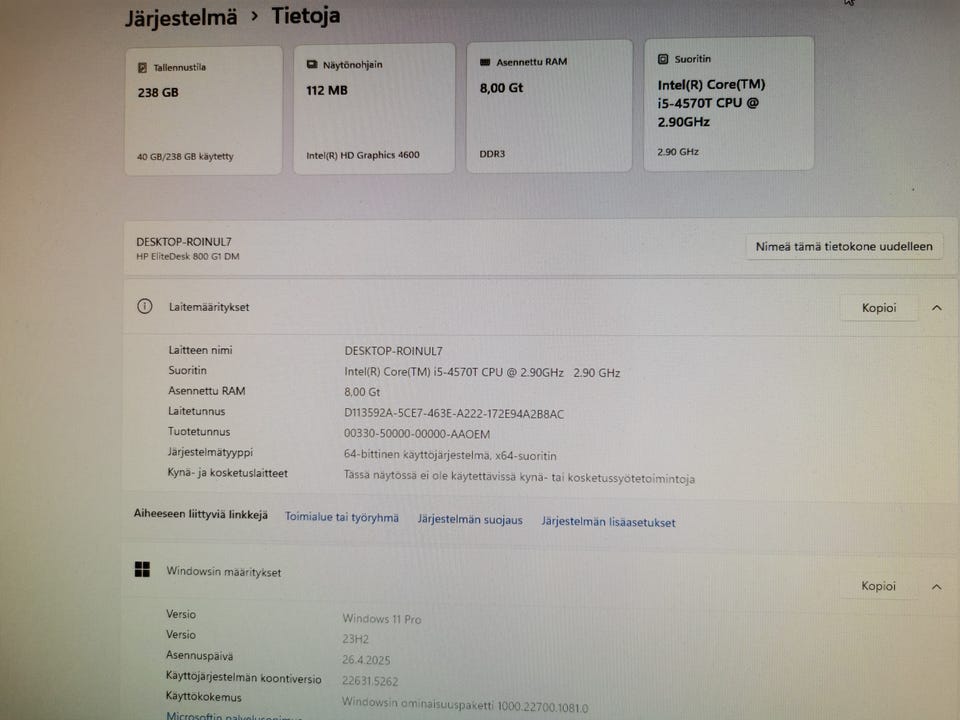Viewport: 960px width, 720px height.
Task: Open the Näytönohjain 112 MB card
Action: (374, 108)
